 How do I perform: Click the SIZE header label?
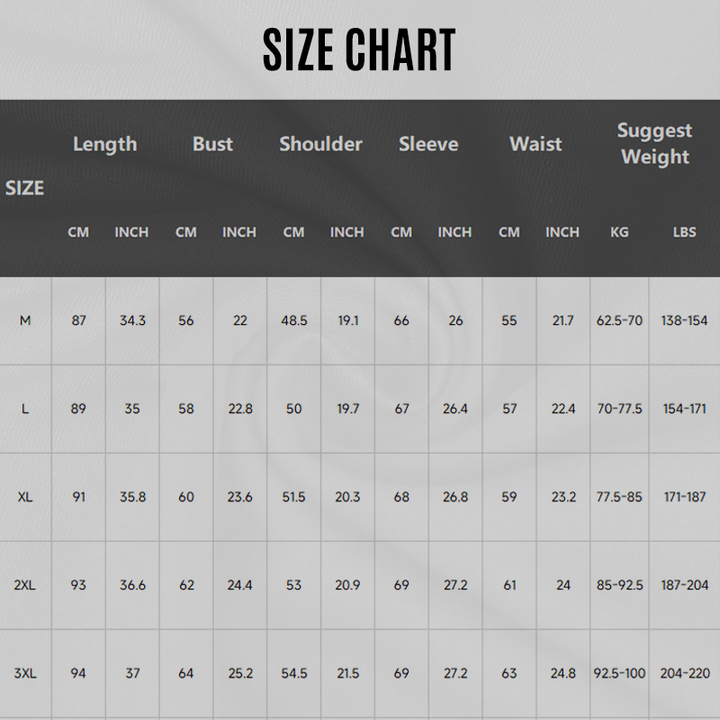coord(25,188)
